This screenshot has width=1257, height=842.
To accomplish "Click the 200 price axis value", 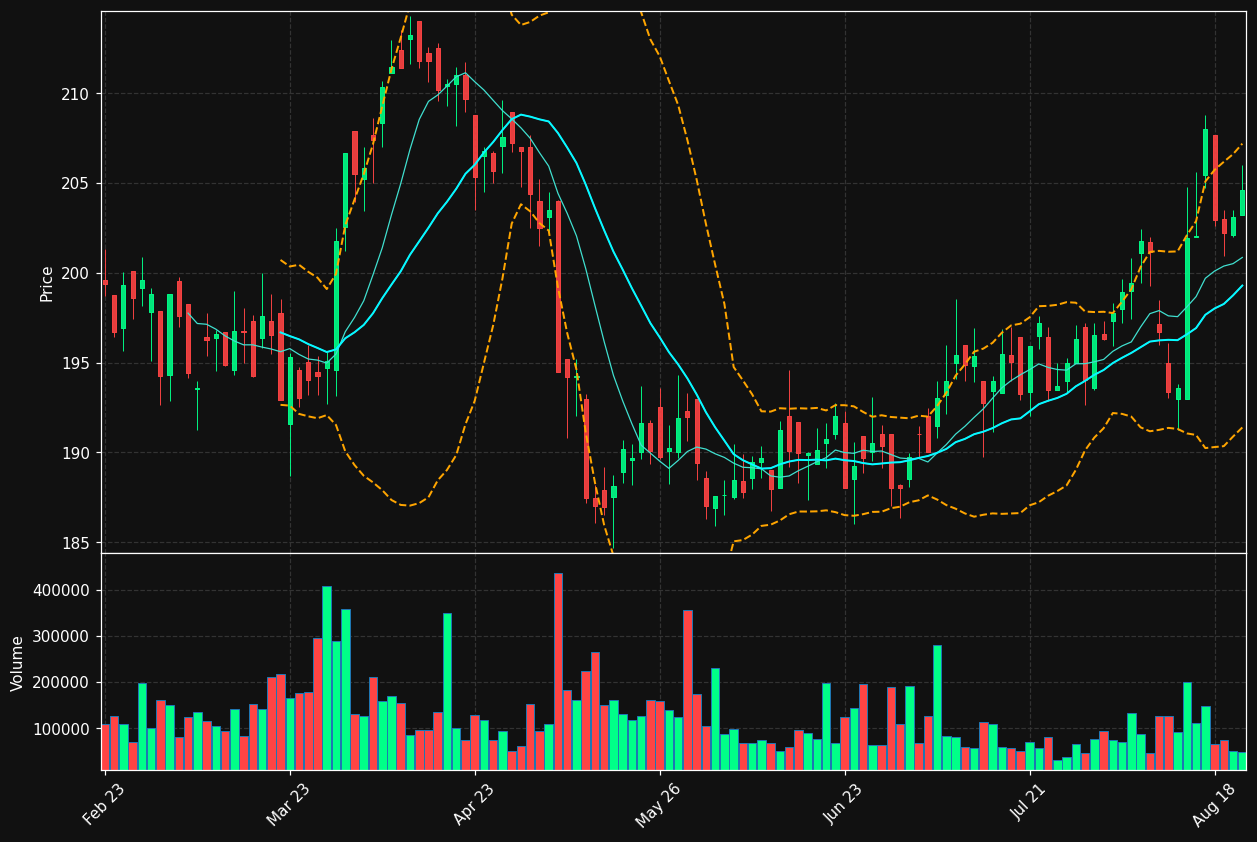I will click(x=75, y=274).
